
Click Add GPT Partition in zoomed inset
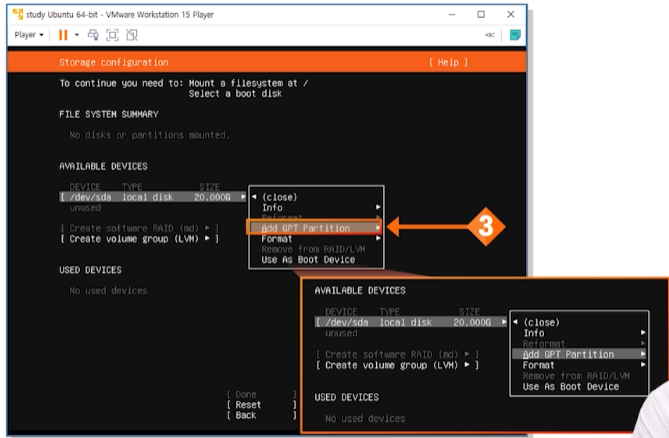(579, 354)
